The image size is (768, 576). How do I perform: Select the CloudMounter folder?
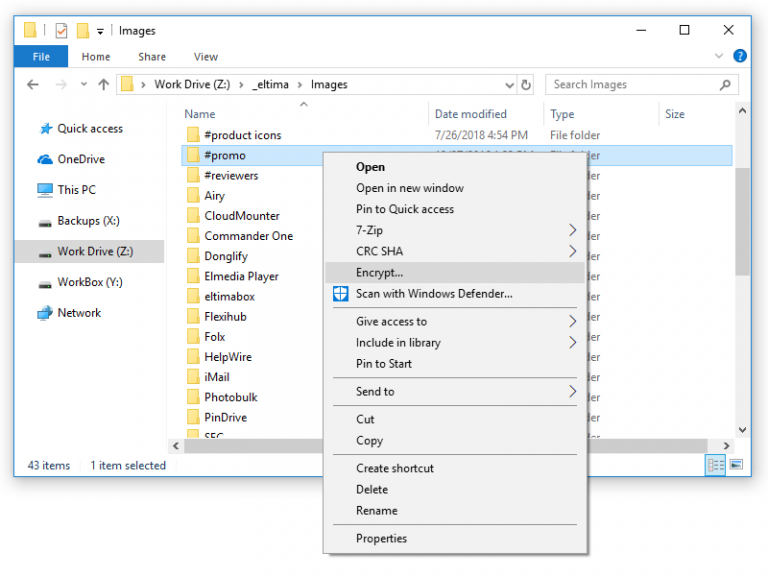[x=242, y=216]
